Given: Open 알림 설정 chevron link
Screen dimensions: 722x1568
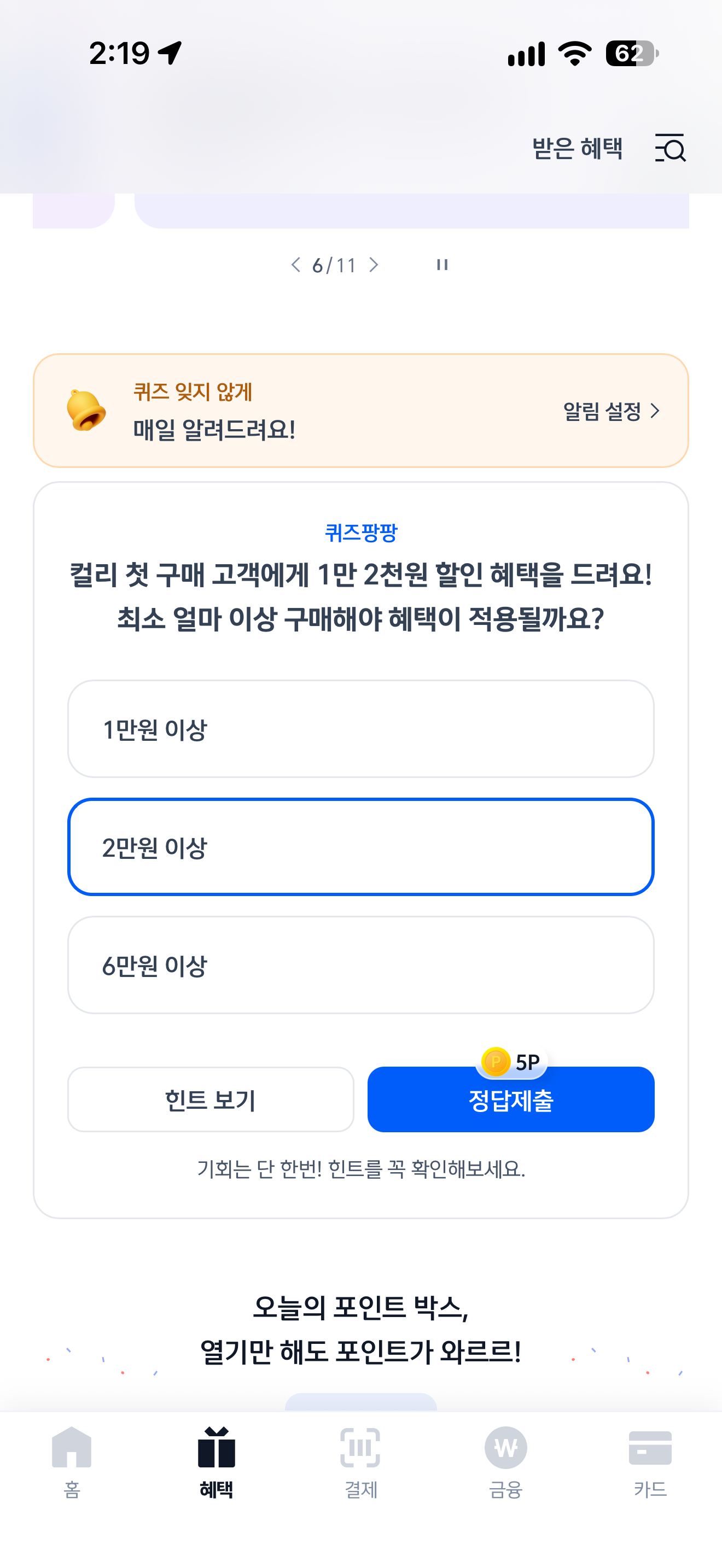Looking at the screenshot, I should point(611,411).
